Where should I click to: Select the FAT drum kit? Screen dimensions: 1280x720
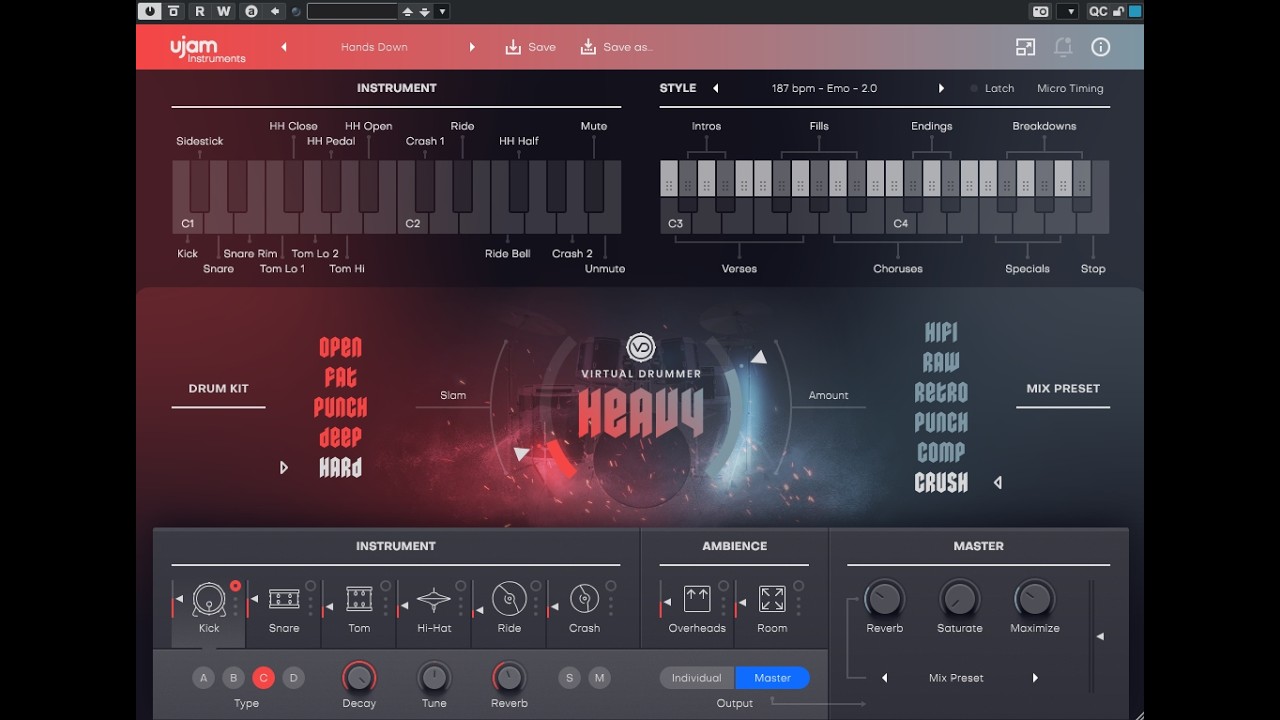[x=340, y=377]
